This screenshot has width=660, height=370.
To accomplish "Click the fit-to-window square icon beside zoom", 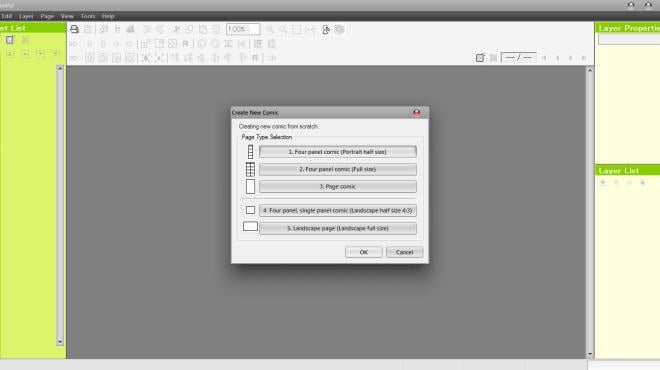I will [x=297, y=29].
